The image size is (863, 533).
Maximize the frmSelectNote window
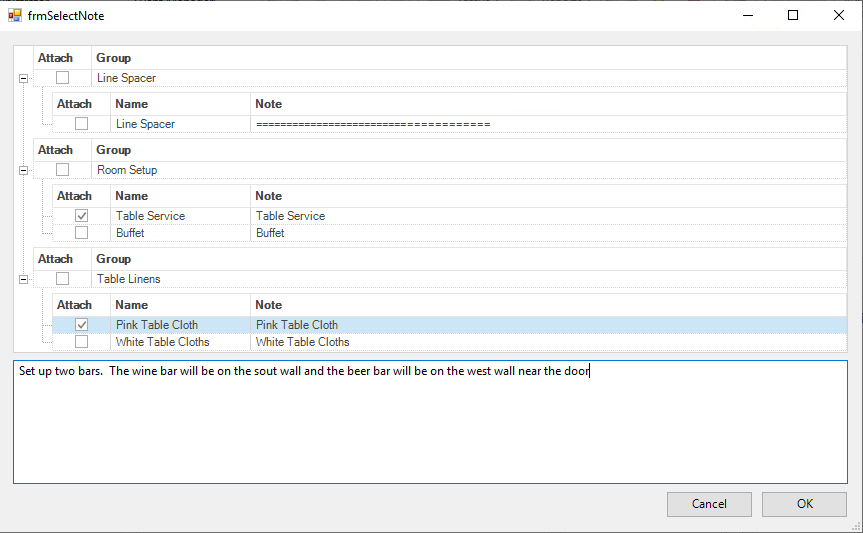click(x=793, y=15)
